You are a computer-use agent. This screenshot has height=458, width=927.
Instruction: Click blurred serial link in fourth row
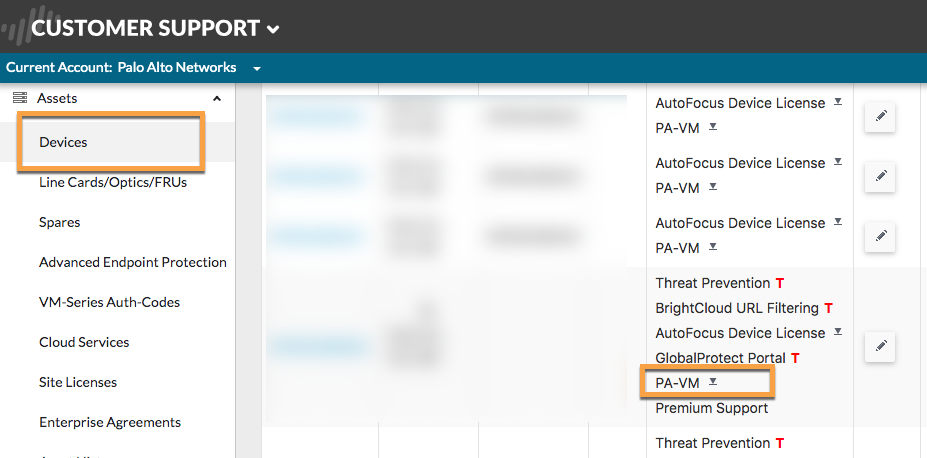[x=317, y=347]
